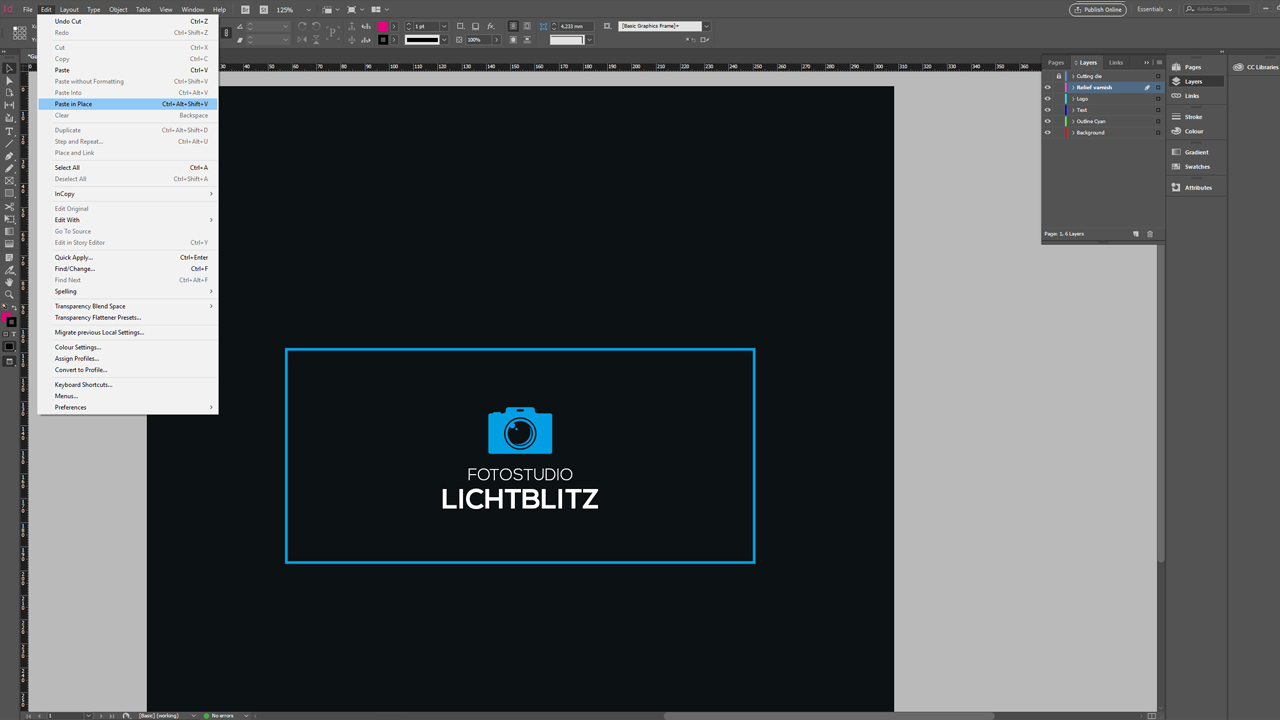Switch to the Pages tab
1280x720 pixels.
tap(1056, 63)
